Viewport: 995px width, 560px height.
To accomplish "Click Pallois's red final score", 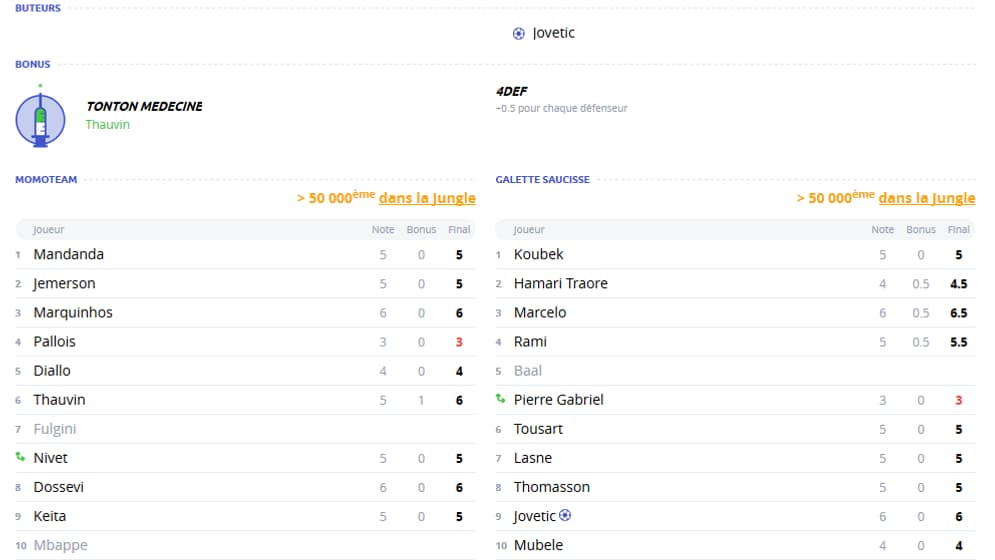I will pos(459,342).
